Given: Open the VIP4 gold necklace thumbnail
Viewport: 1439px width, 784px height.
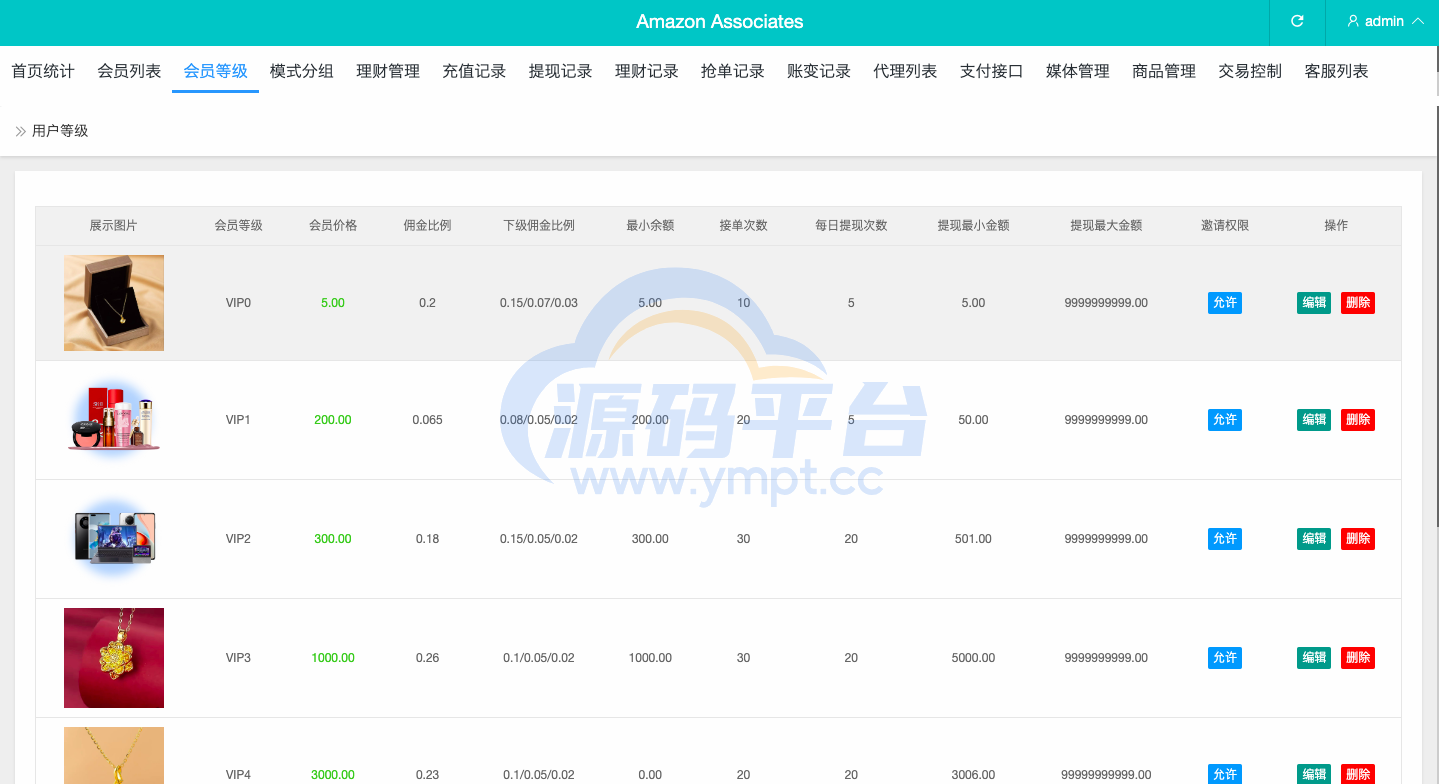Looking at the screenshot, I should click(114, 755).
